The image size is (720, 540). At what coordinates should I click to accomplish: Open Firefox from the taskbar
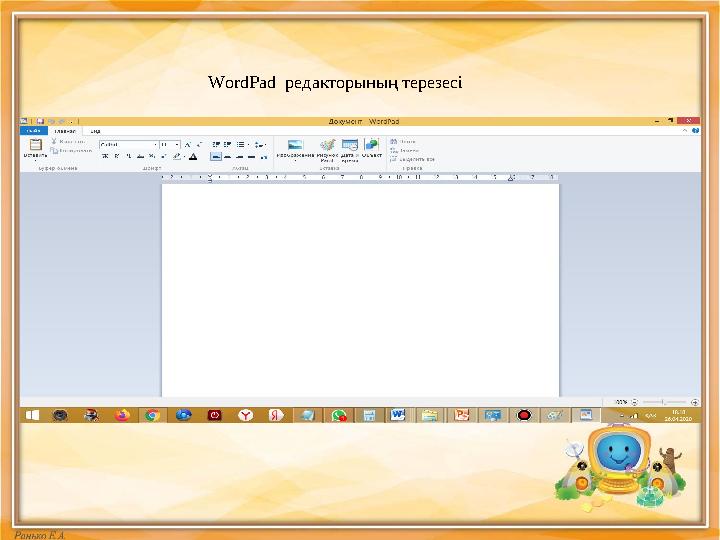pos(122,416)
